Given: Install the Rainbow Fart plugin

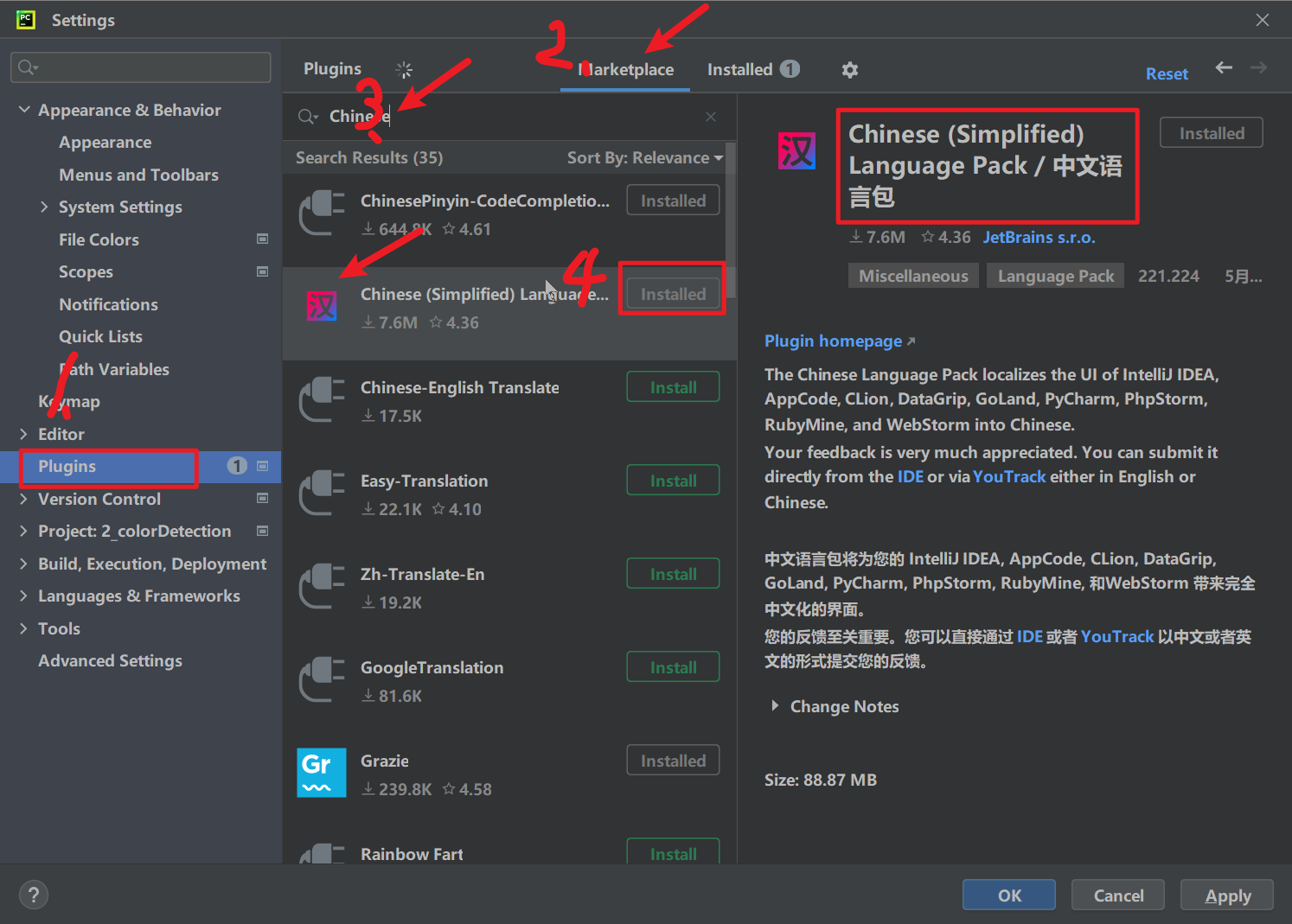Looking at the screenshot, I should click(x=673, y=852).
